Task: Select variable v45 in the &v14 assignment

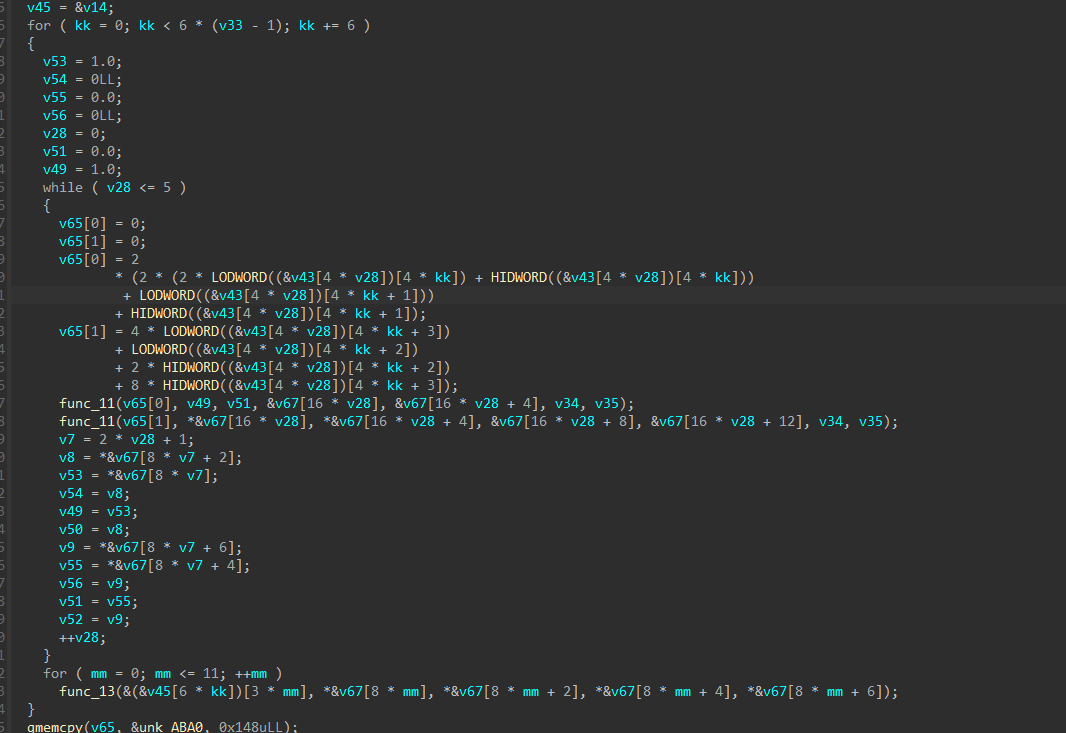Action: (x=39, y=7)
